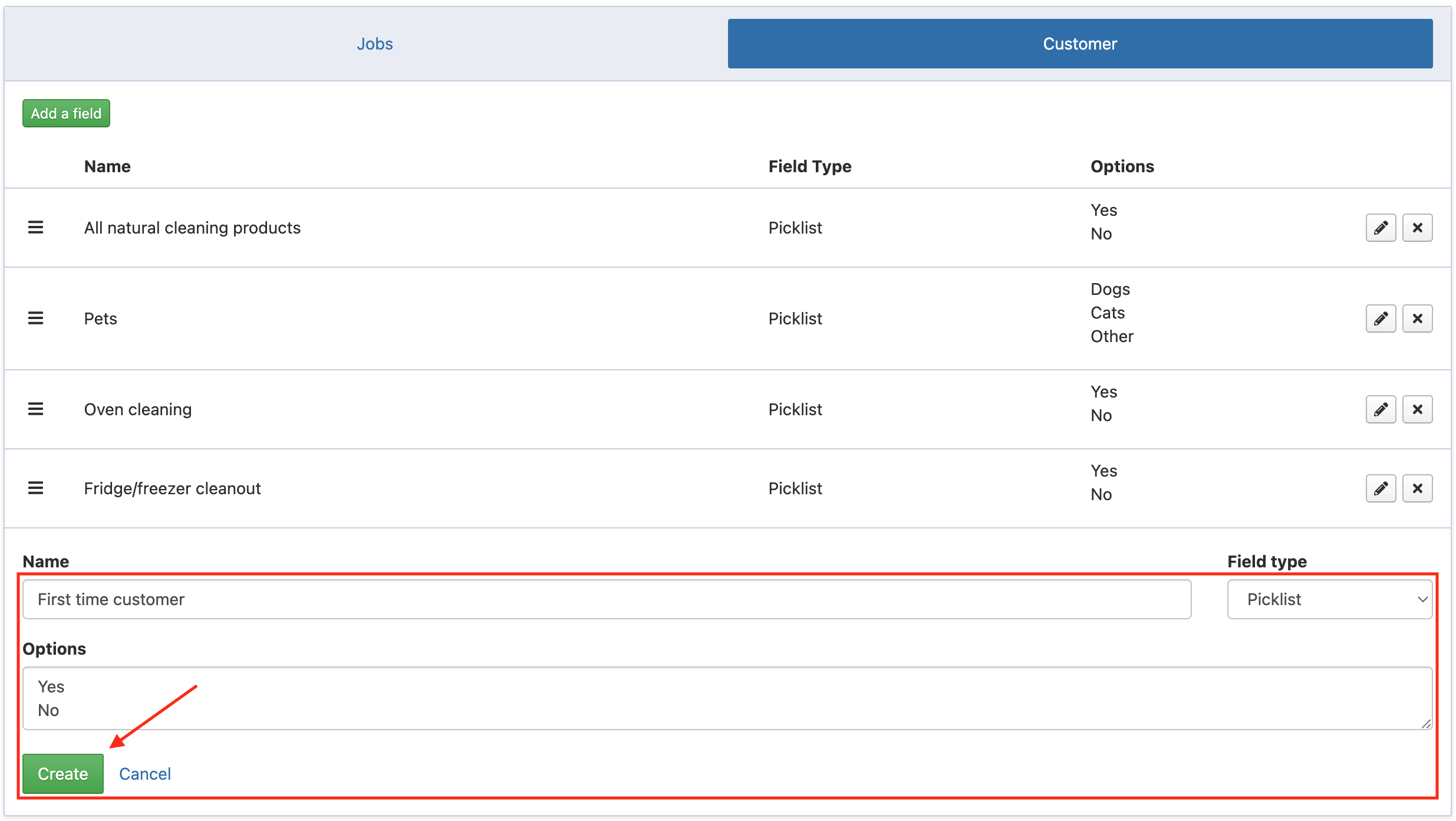Remove the Pets custom field
This screenshot has width=1456, height=821.
click(x=1417, y=318)
